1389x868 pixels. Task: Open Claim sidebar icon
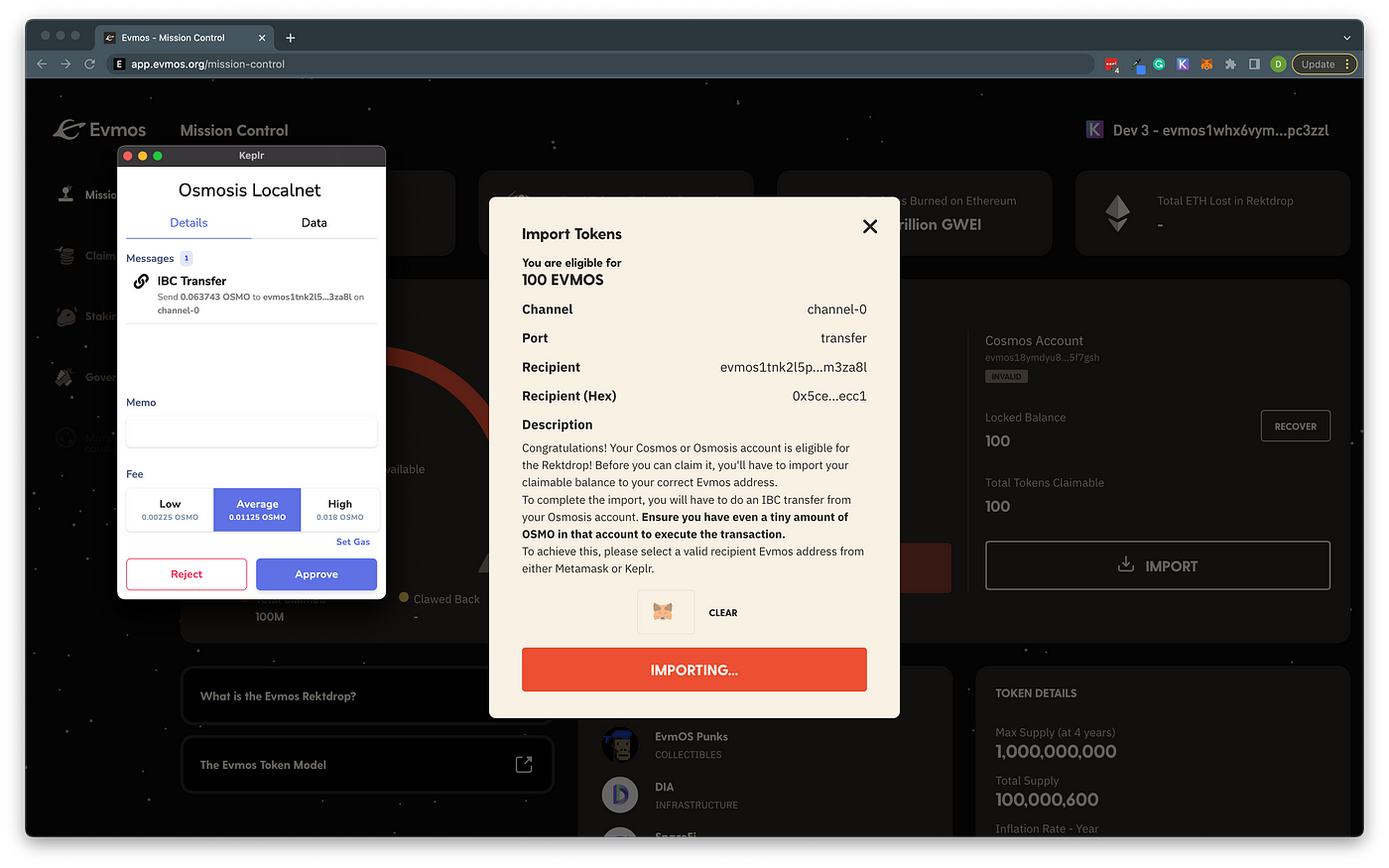click(x=65, y=256)
